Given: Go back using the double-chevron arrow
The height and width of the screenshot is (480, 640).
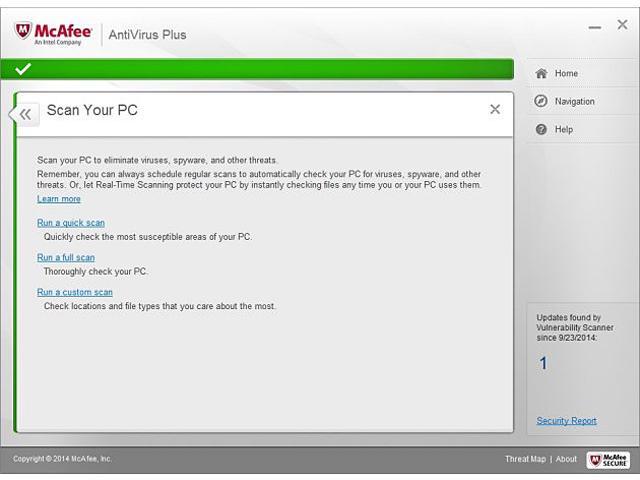Looking at the screenshot, I should [25, 114].
